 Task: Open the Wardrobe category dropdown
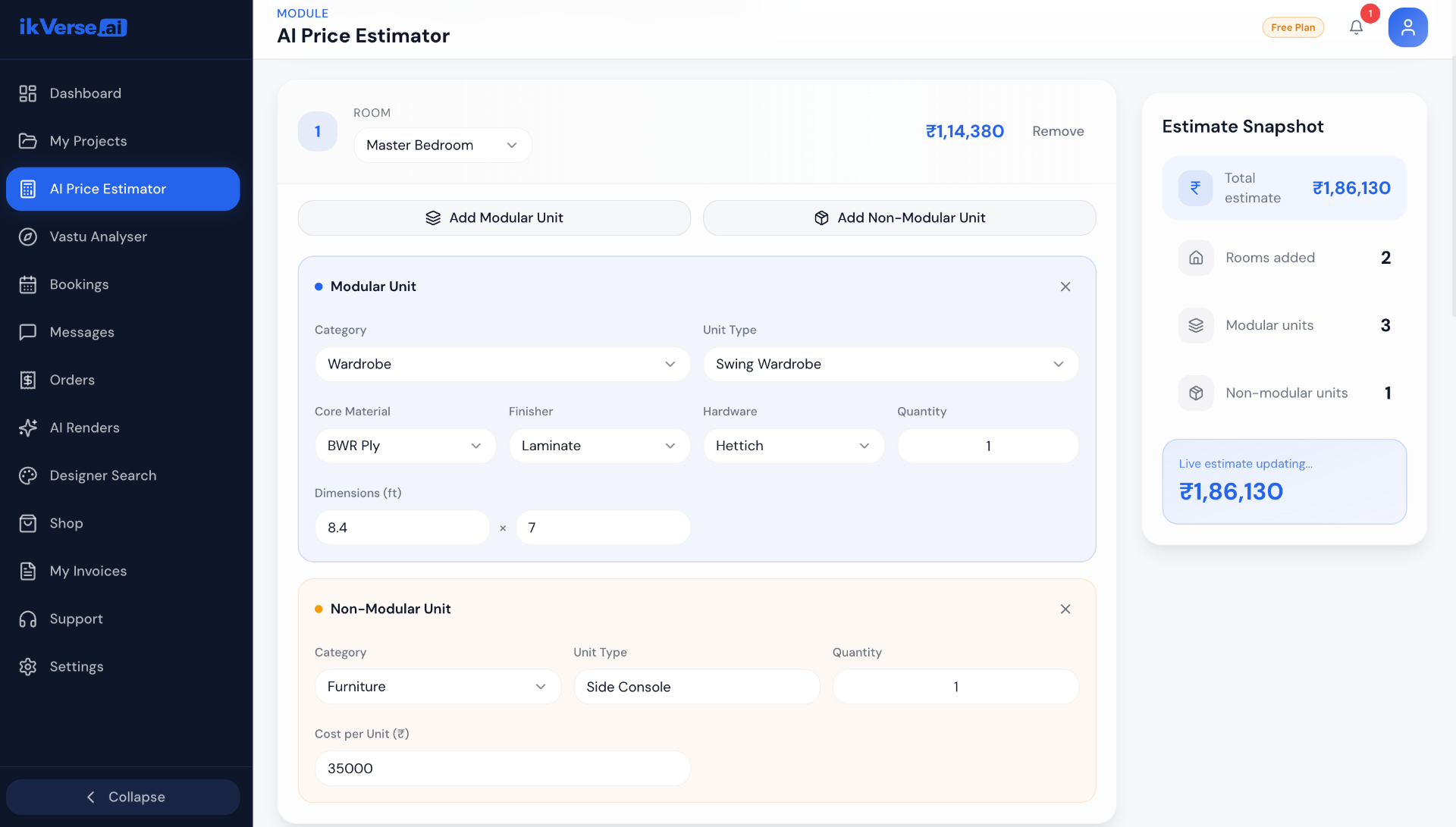[502, 364]
